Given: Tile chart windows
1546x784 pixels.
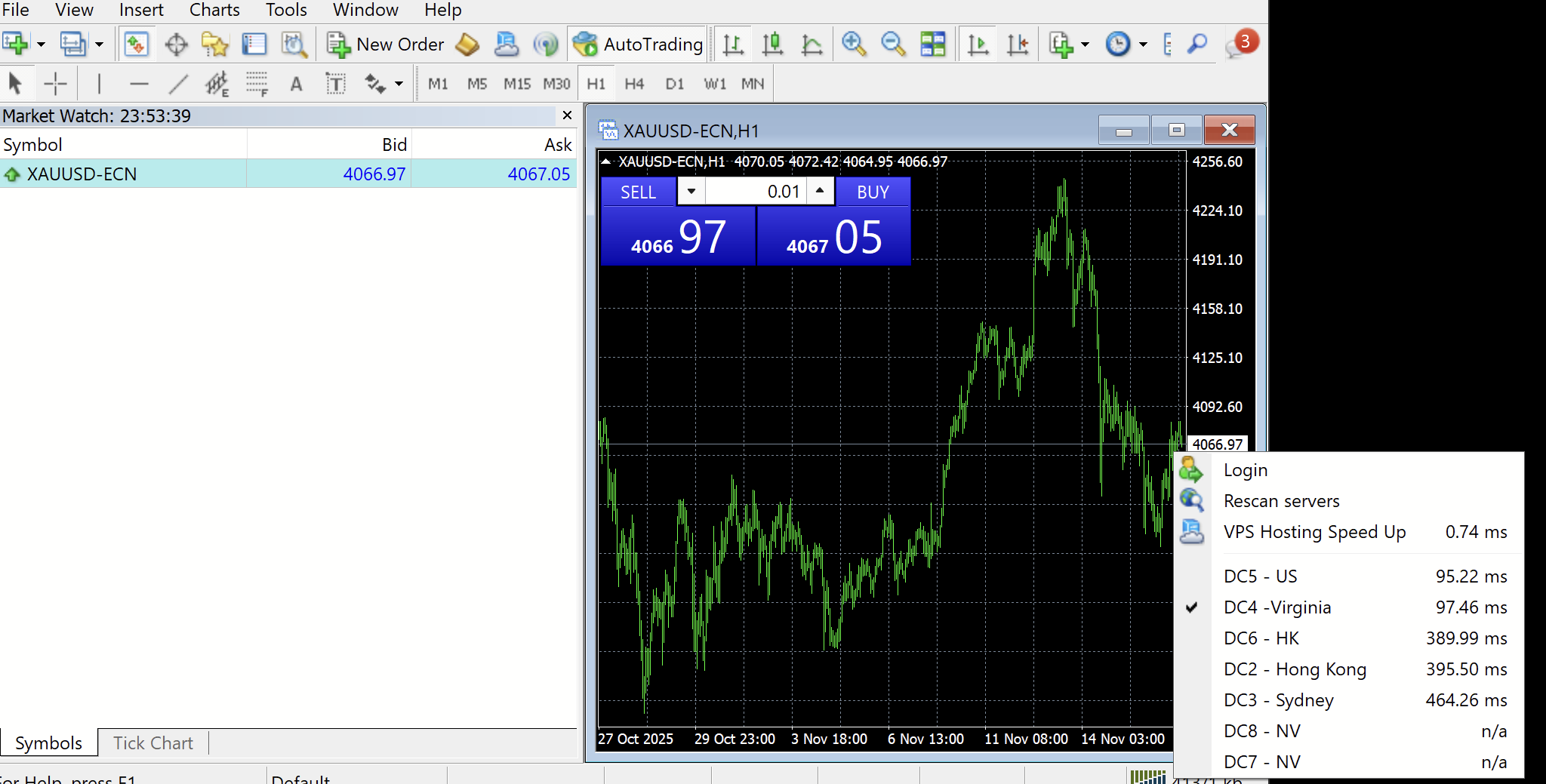Looking at the screenshot, I should tap(933, 44).
